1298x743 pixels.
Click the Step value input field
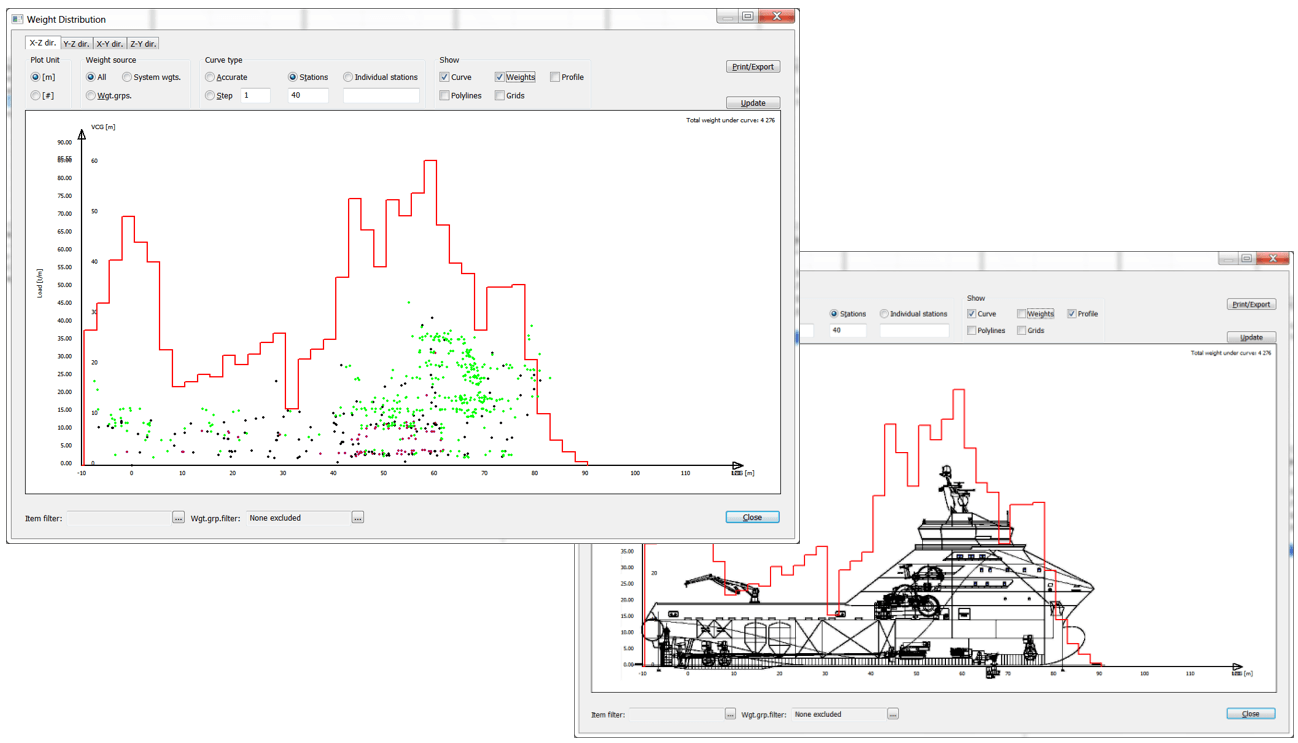[255, 96]
